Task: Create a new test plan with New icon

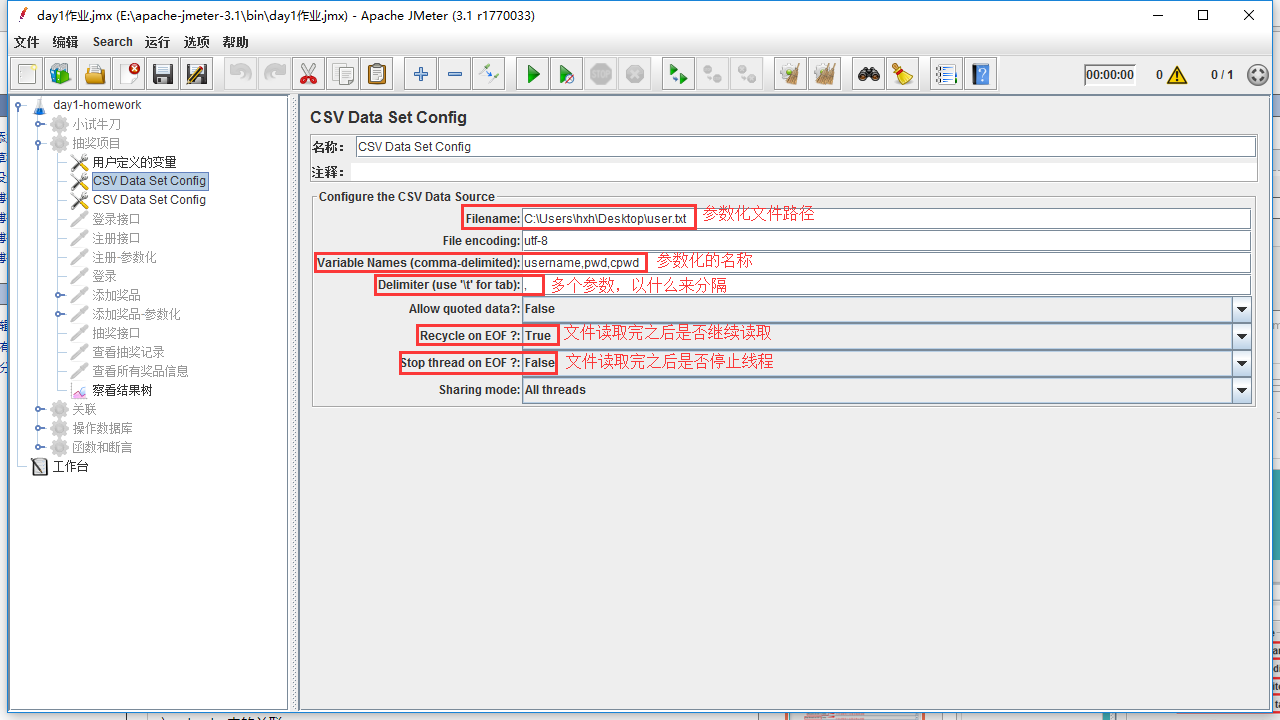Action: pyautogui.click(x=27, y=74)
